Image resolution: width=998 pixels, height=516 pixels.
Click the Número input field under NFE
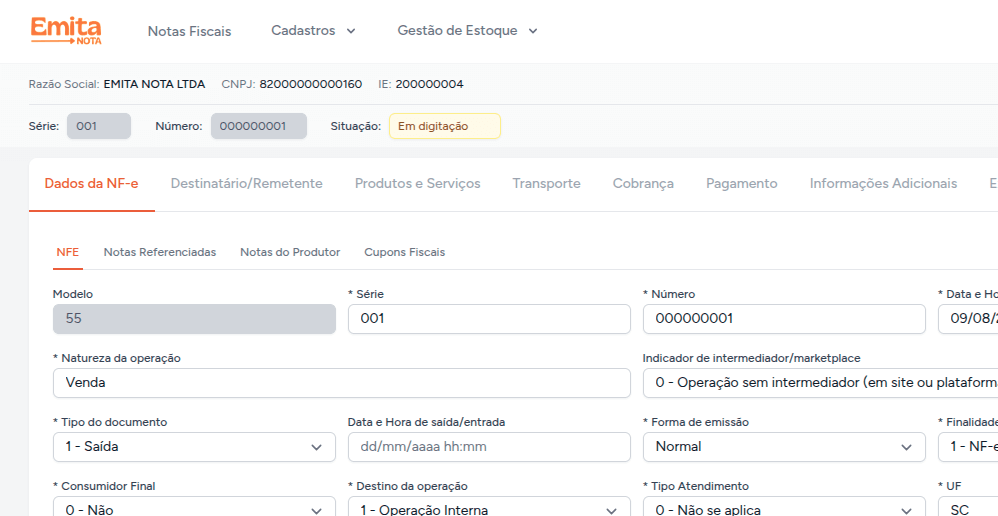[783, 319]
